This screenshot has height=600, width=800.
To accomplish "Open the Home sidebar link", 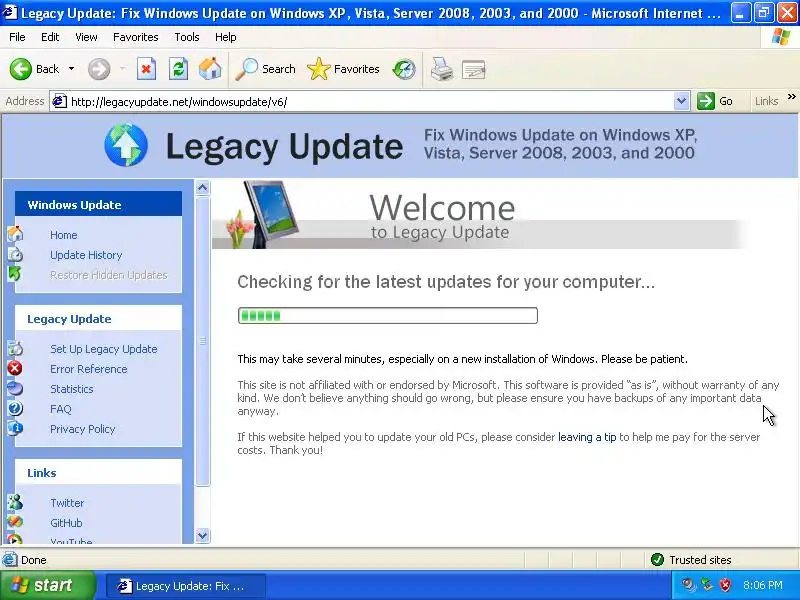I will [64, 235].
